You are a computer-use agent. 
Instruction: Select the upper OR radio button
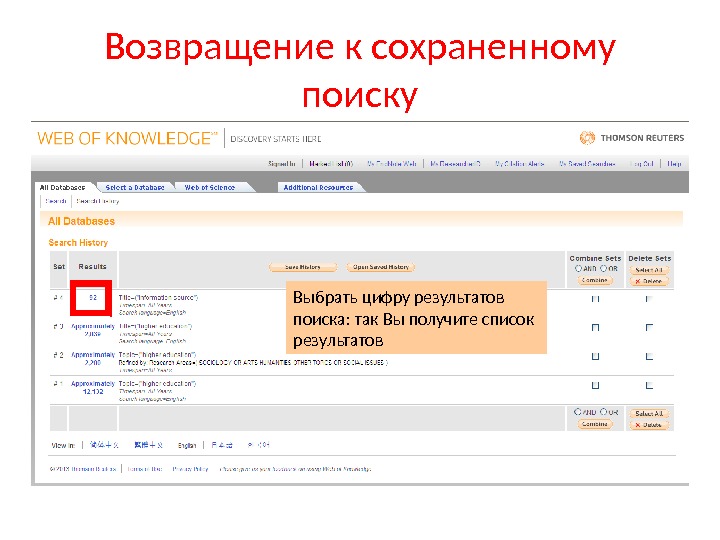pos(603,268)
